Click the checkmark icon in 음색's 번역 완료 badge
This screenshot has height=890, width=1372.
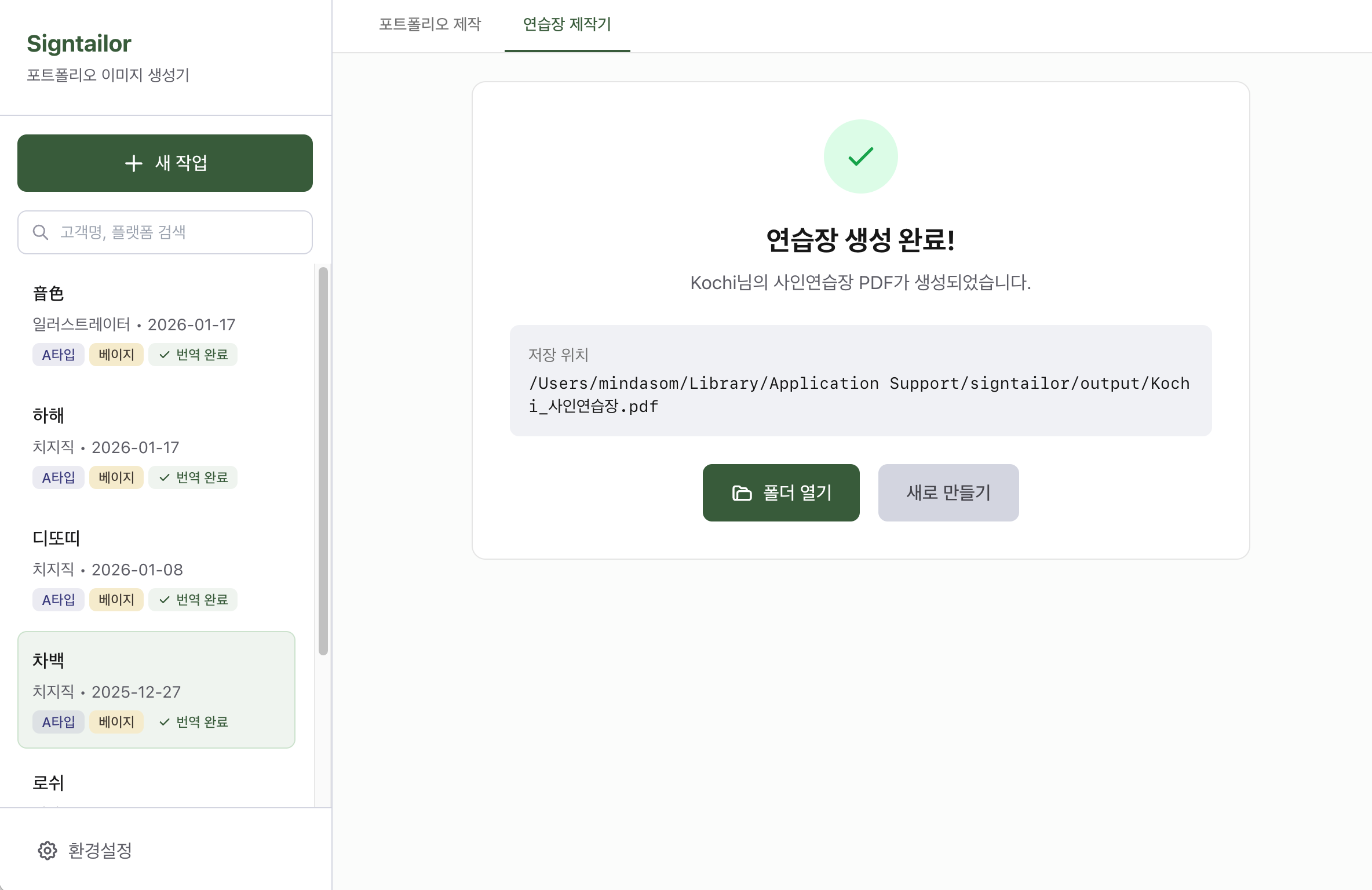(x=164, y=354)
